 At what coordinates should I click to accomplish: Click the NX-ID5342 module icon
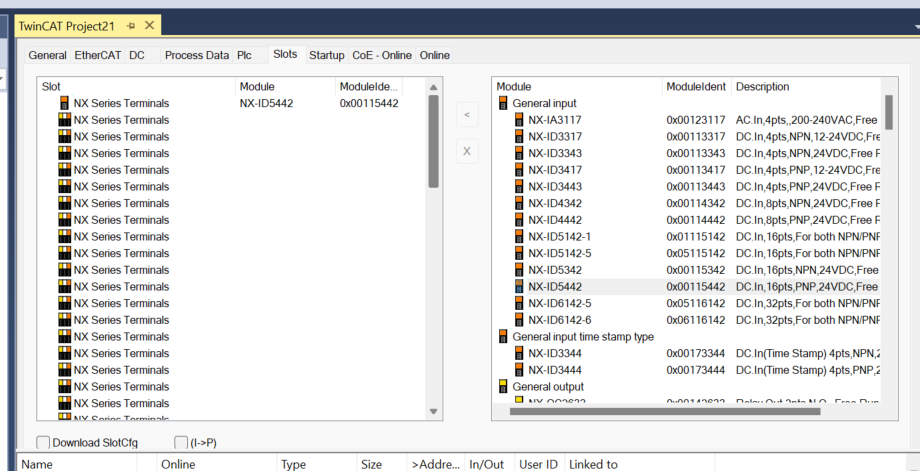(519, 270)
